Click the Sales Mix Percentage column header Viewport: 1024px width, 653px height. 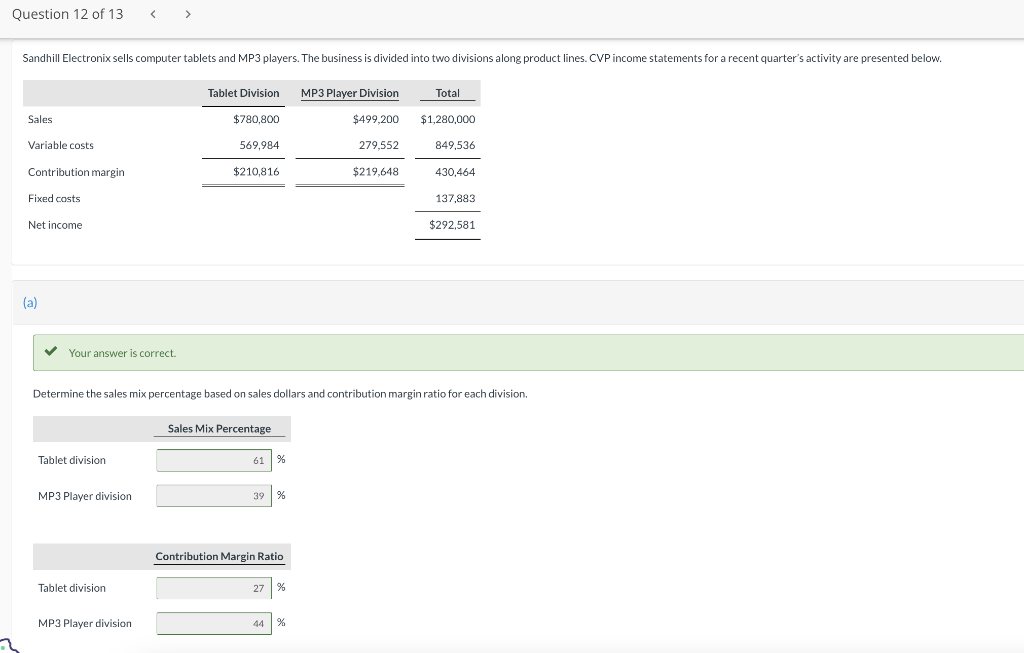coord(221,428)
